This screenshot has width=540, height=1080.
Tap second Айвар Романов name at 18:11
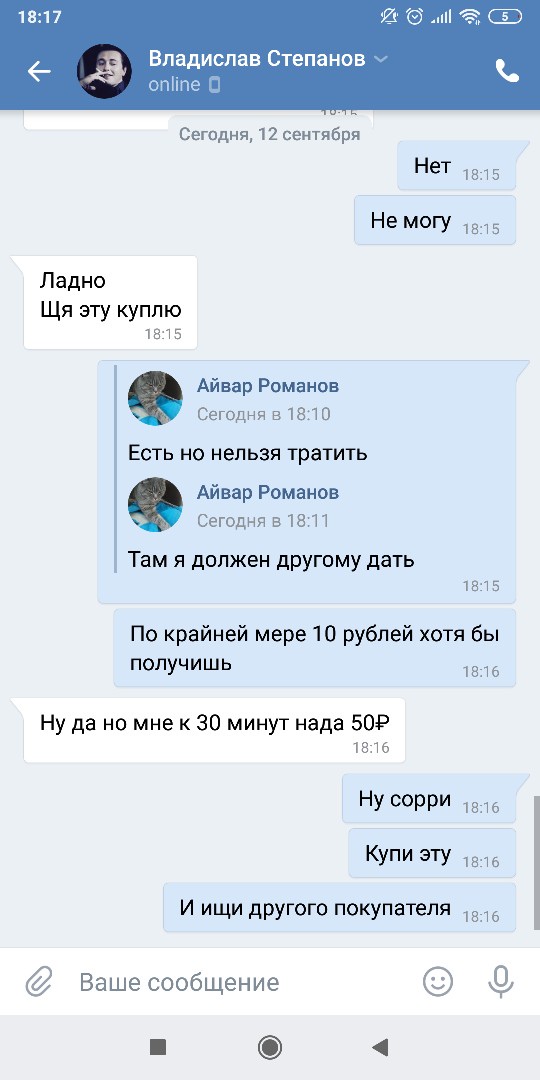pyautogui.click(x=268, y=492)
